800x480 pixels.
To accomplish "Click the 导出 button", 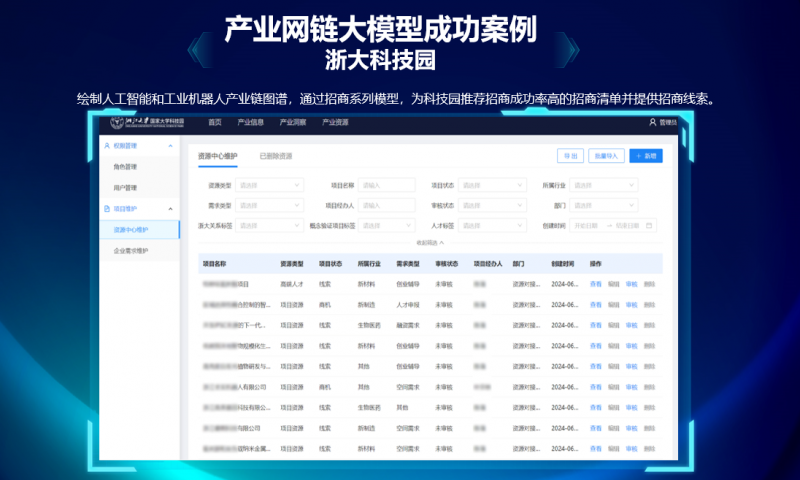I will [x=570, y=156].
